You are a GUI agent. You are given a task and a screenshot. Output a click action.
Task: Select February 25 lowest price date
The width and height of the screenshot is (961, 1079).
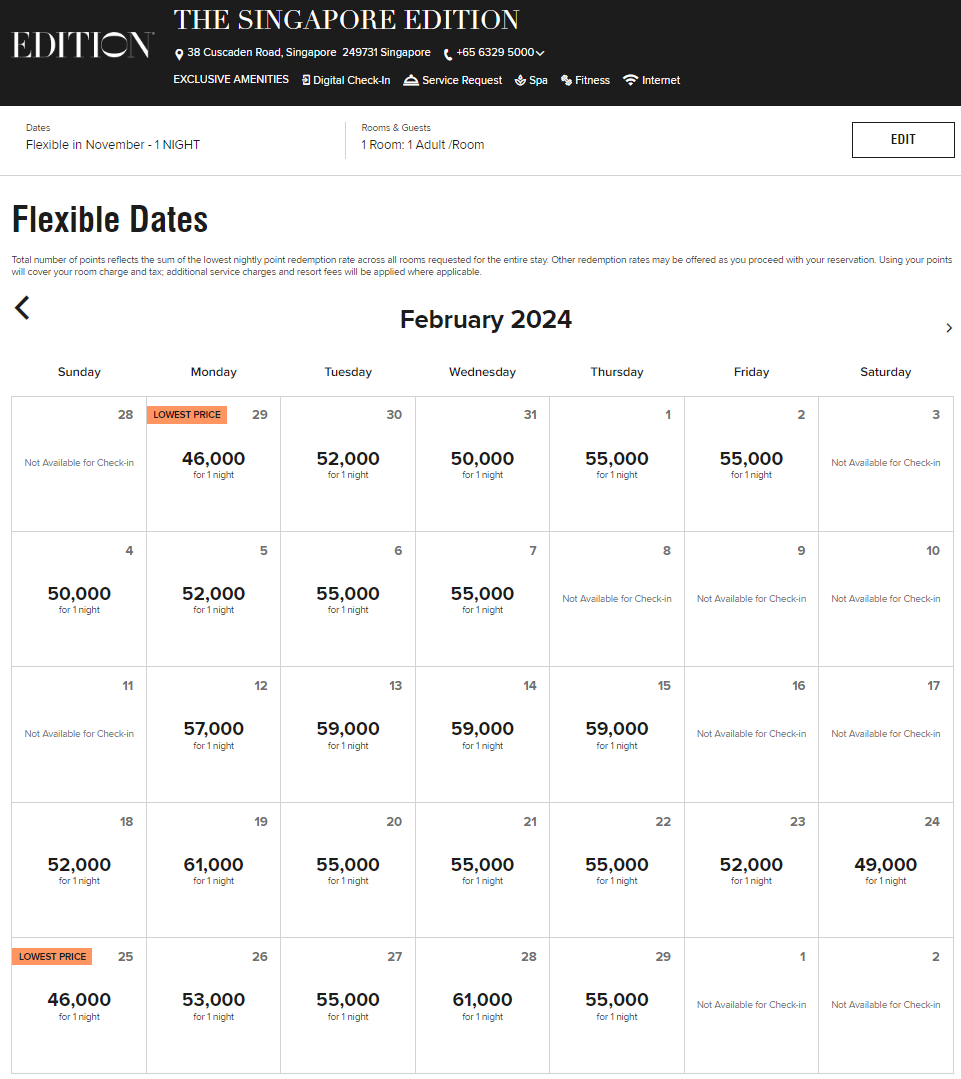point(79,1004)
